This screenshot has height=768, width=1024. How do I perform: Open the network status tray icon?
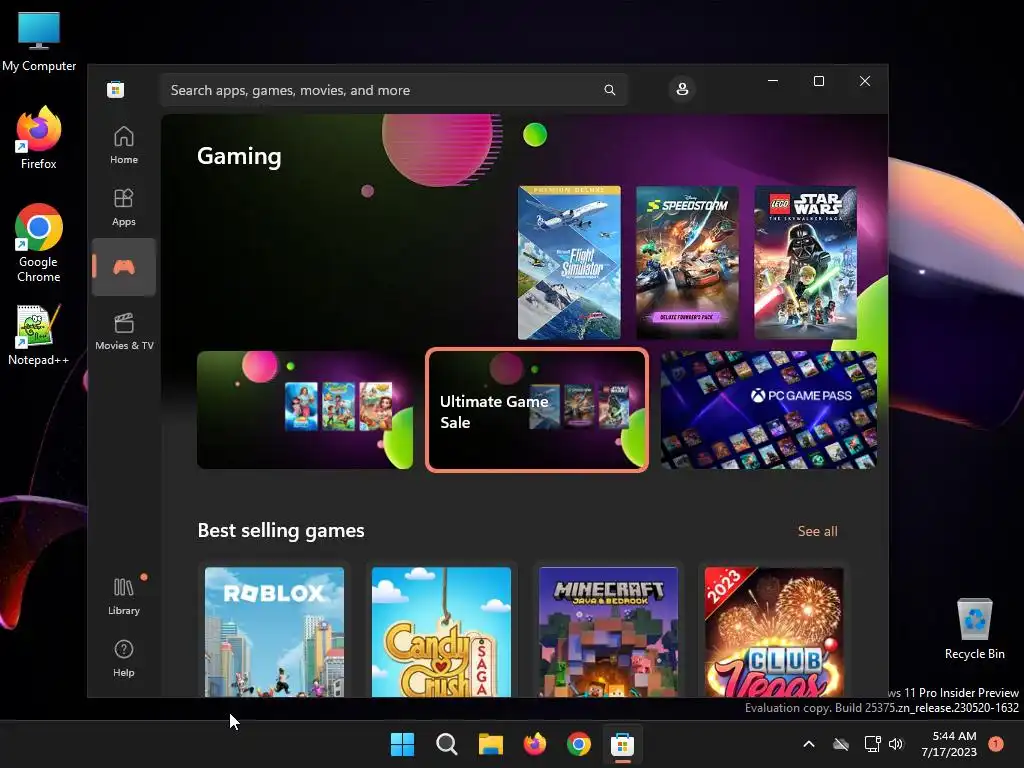point(872,744)
